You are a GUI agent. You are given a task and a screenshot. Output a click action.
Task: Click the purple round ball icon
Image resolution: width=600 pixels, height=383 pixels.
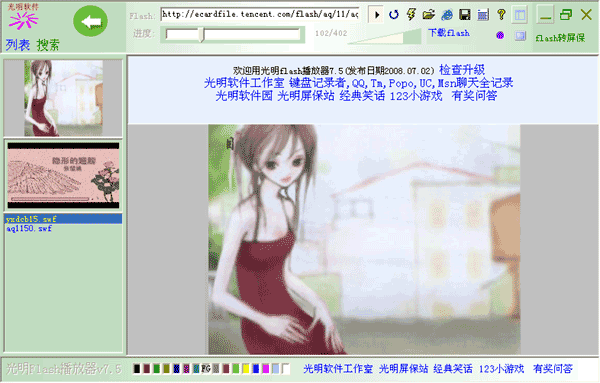[x=500, y=36]
